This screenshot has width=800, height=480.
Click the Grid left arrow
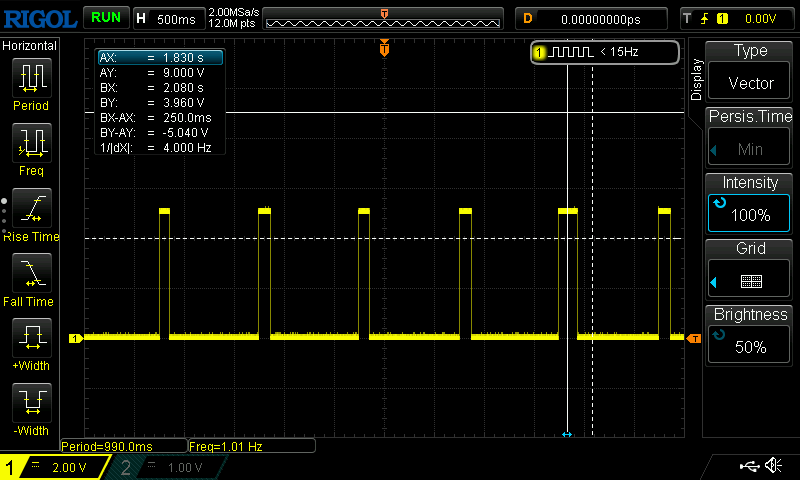(714, 282)
